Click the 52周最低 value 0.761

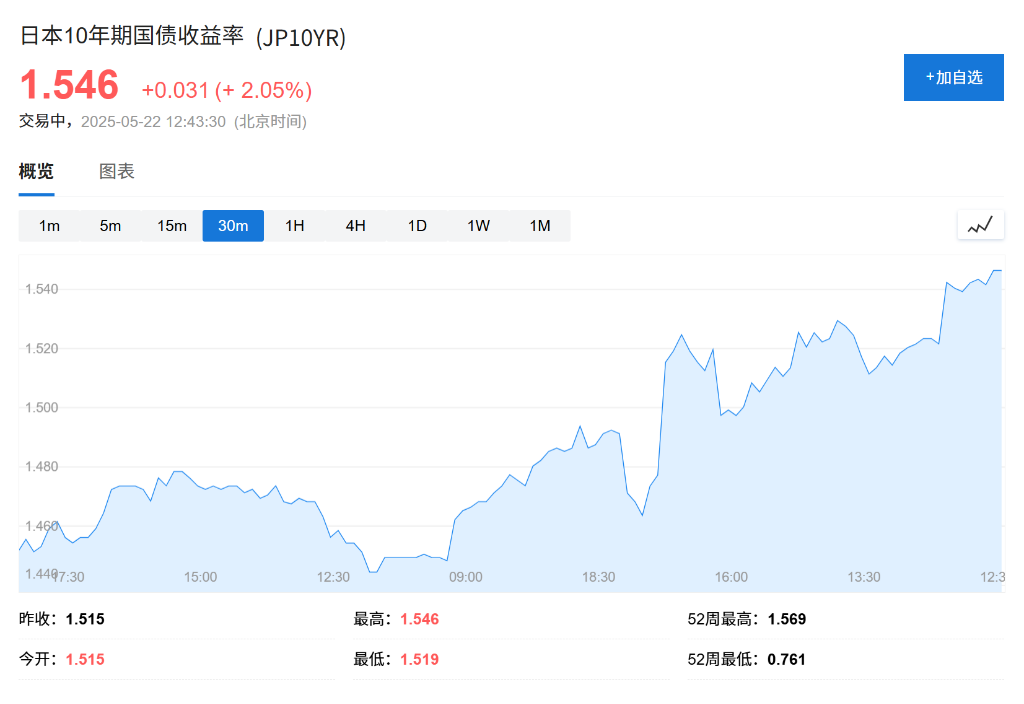(x=786, y=660)
